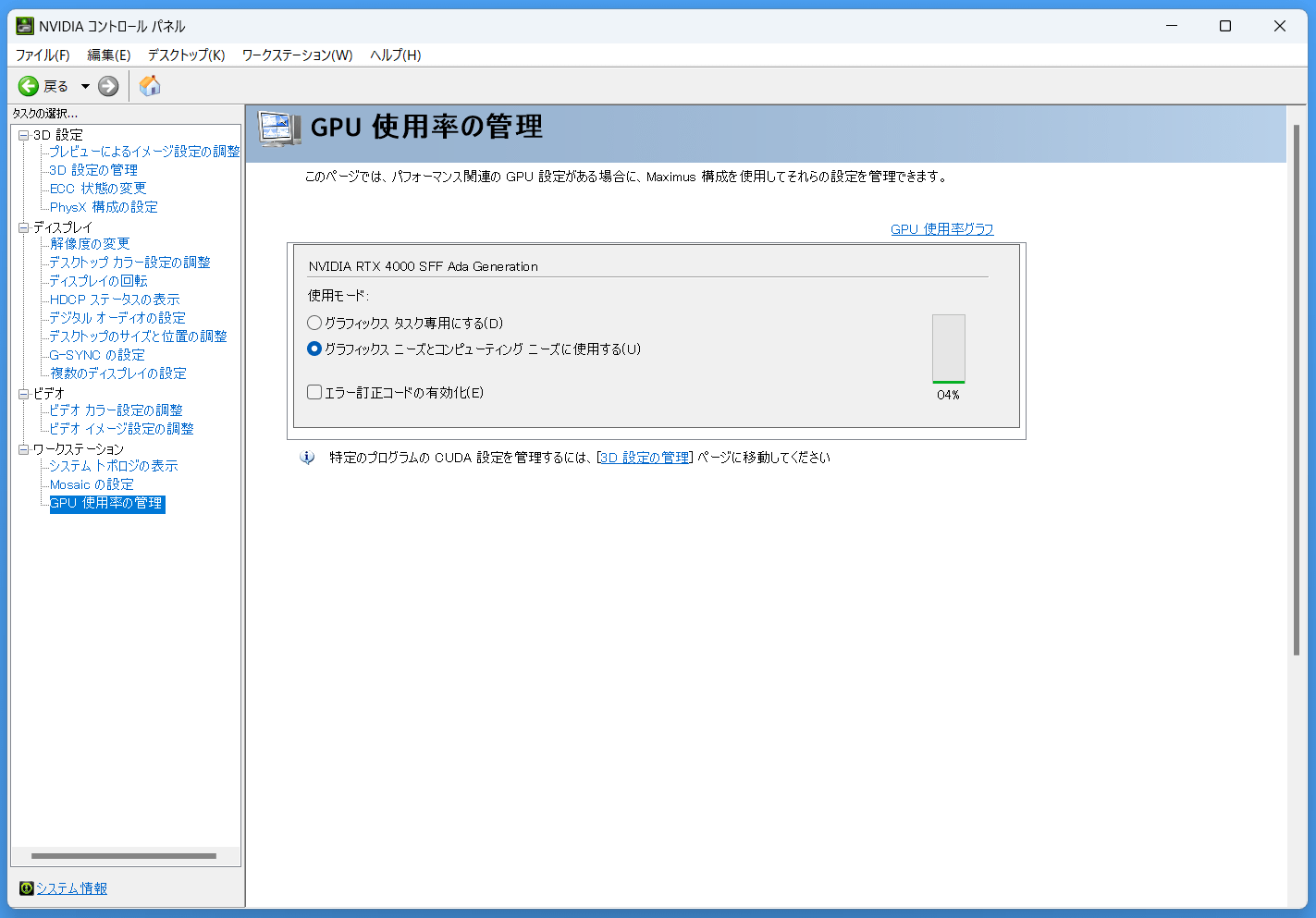This screenshot has height=918, width=1316.
Task: Open the Back history dropdown arrow
Action: coord(85,86)
